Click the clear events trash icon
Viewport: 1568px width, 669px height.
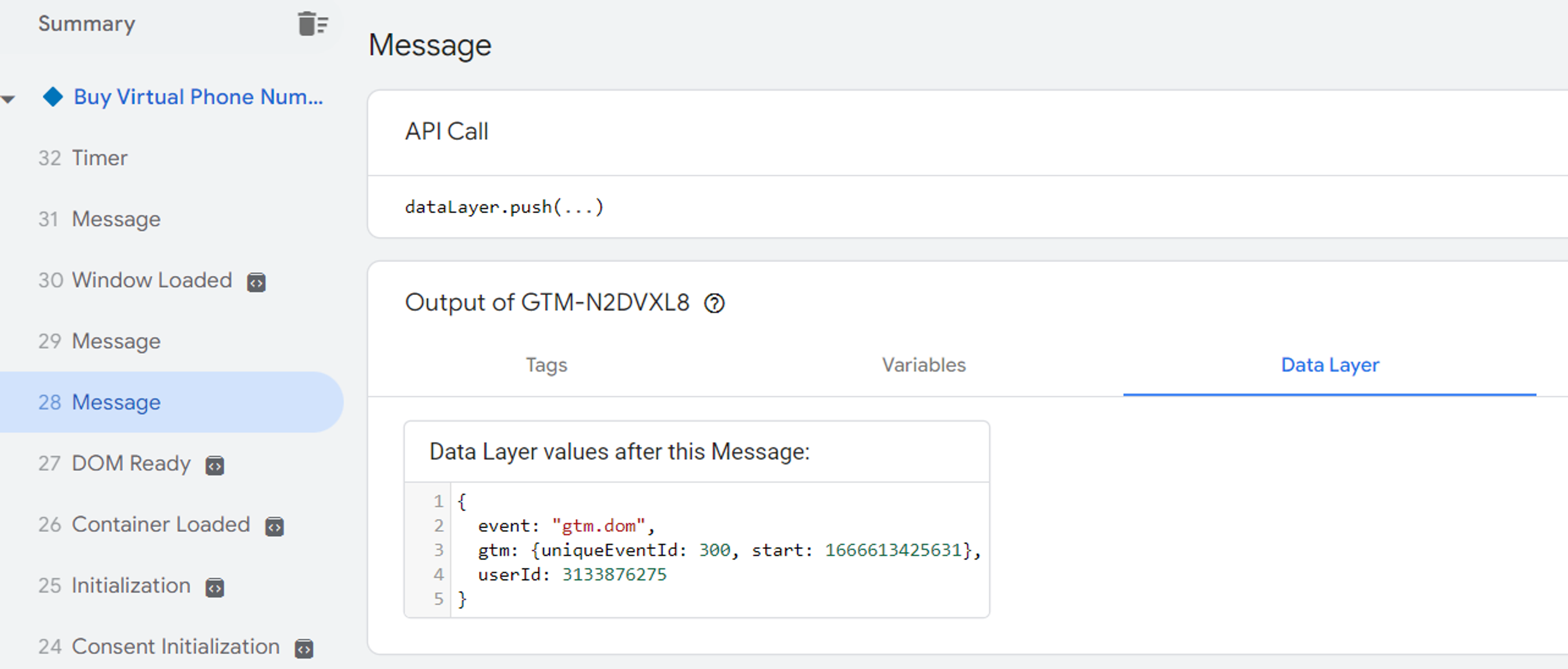(312, 24)
